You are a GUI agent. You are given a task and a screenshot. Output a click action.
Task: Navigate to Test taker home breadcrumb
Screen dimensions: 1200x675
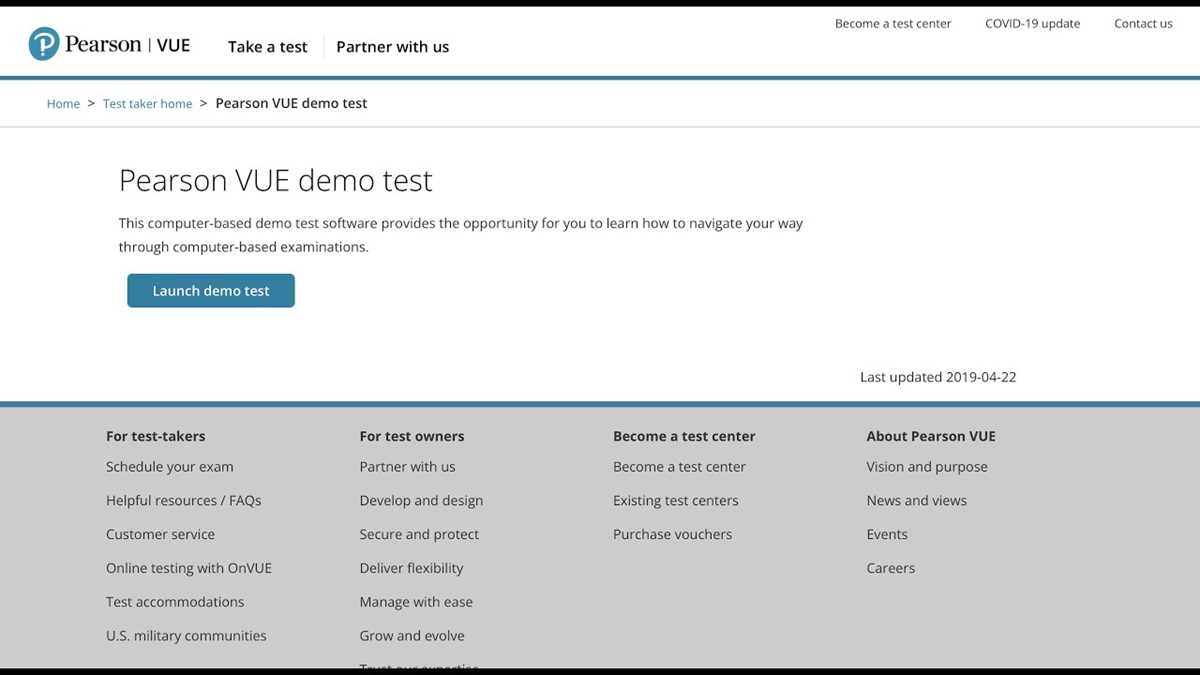147,104
